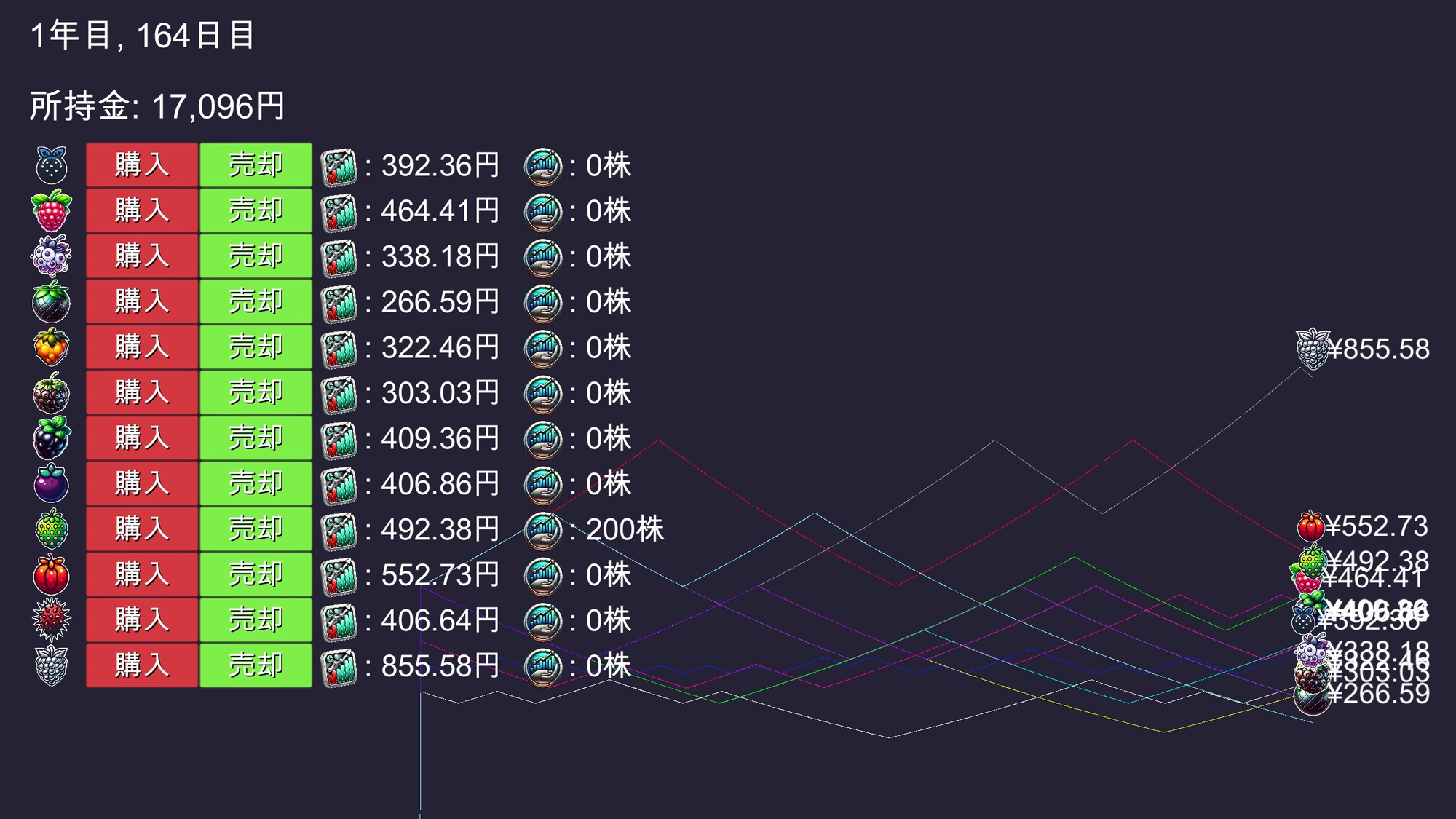Click the green spotted berry icon in the list
This screenshot has width=1456, height=819.
51,529
